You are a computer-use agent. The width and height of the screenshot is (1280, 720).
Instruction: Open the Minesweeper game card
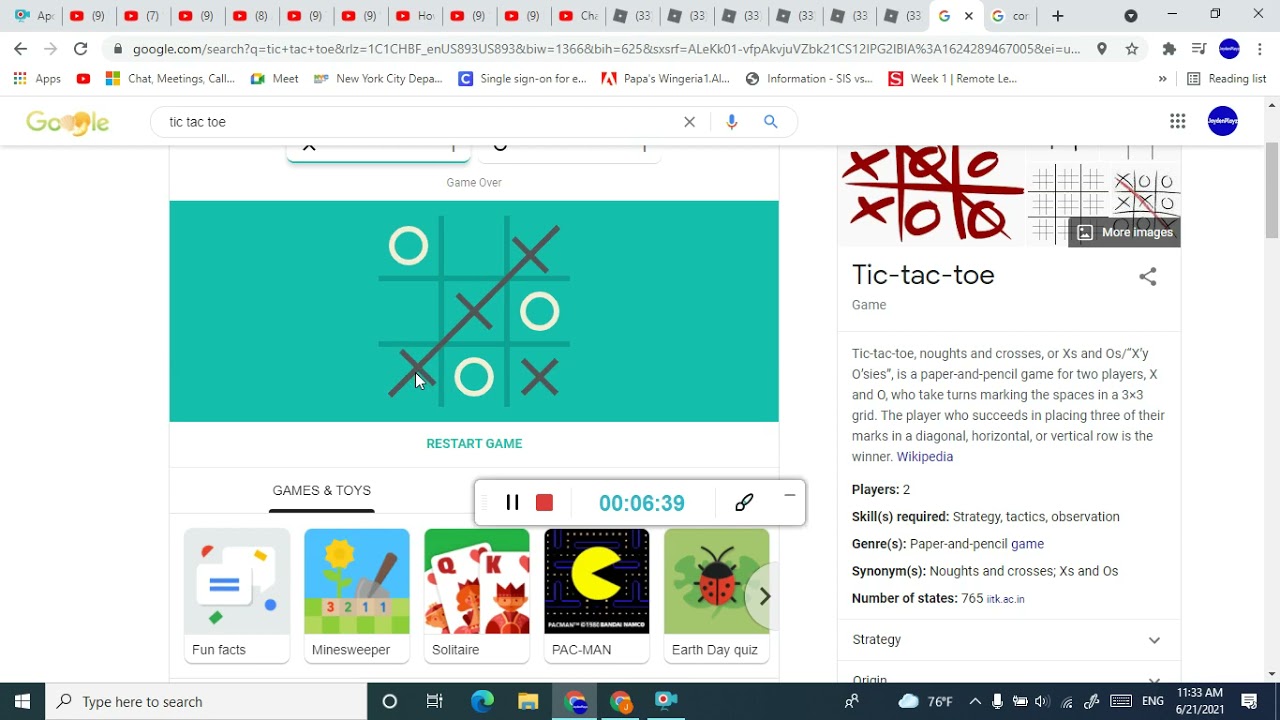[x=357, y=595]
